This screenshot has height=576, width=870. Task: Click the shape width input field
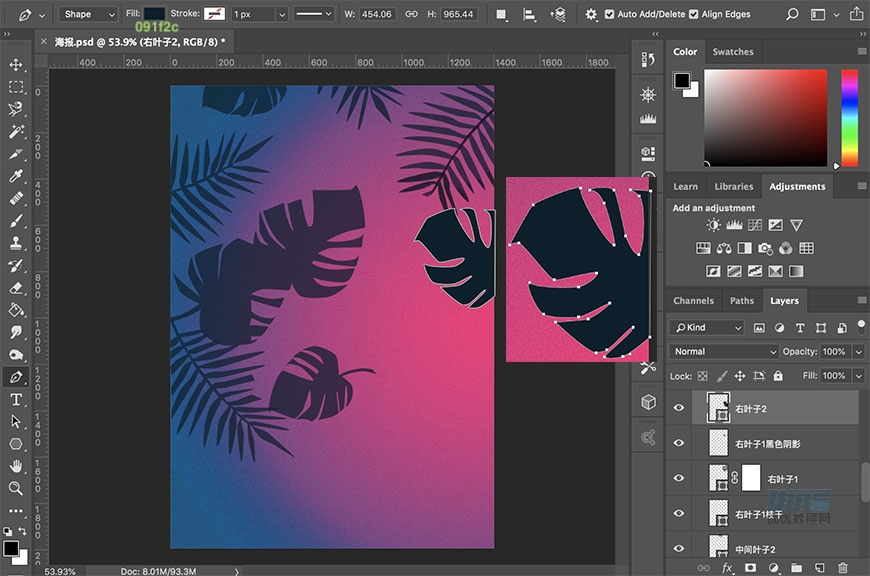(x=376, y=15)
